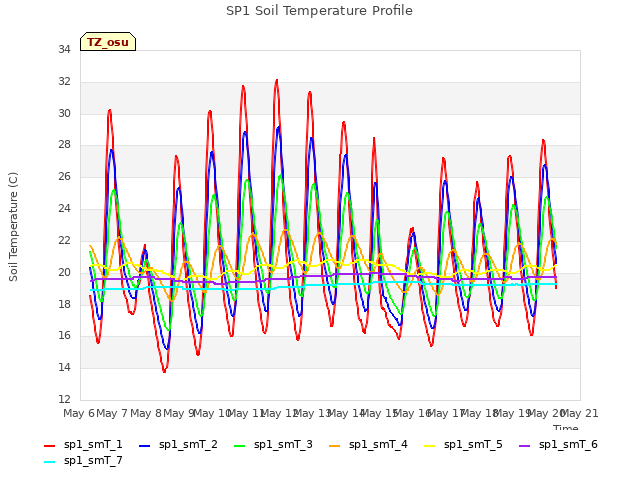Click the May 6 x-axis tick label
Viewport: 640px width, 480px height.
(79, 413)
